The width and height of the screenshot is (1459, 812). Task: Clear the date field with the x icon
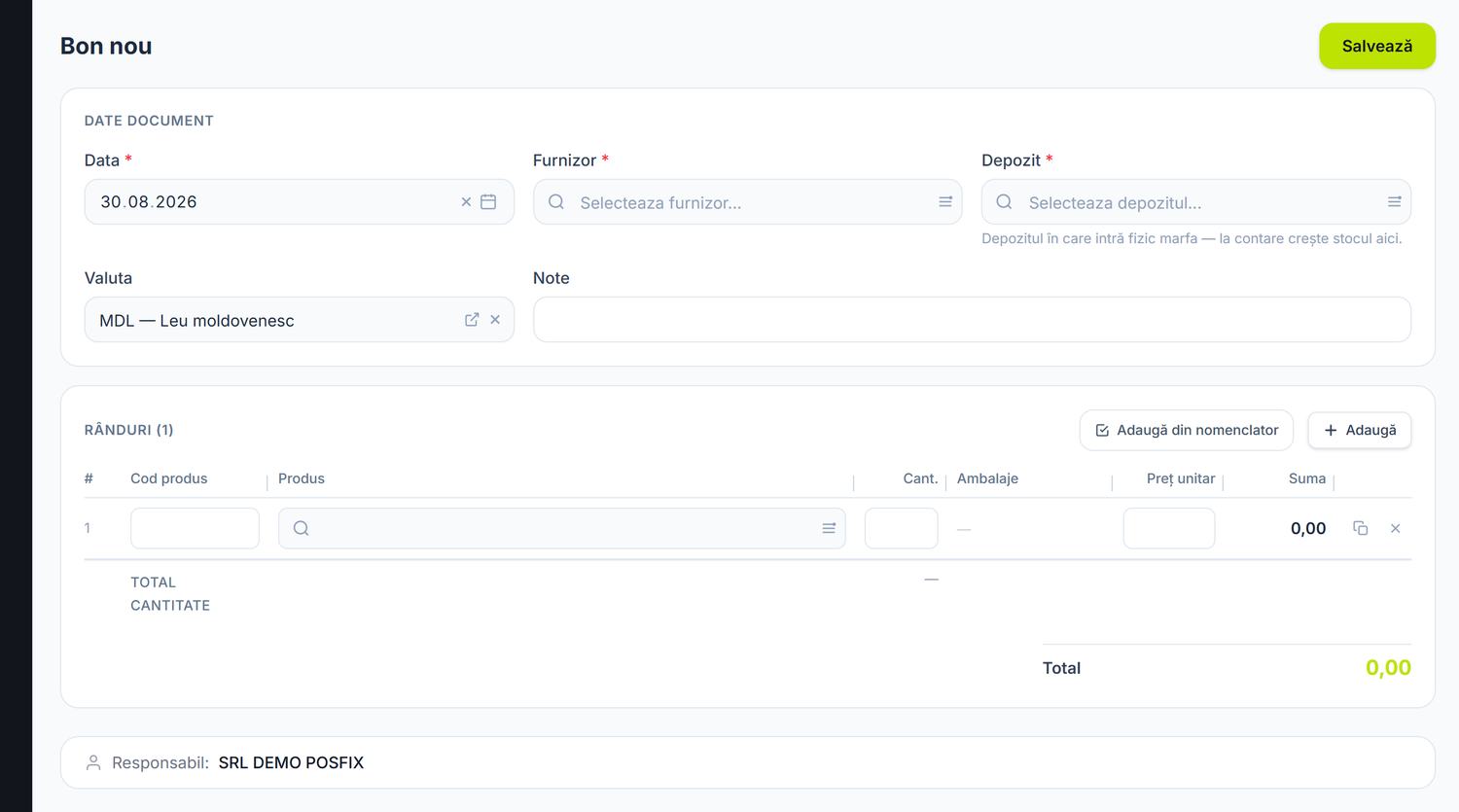[x=466, y=202]
